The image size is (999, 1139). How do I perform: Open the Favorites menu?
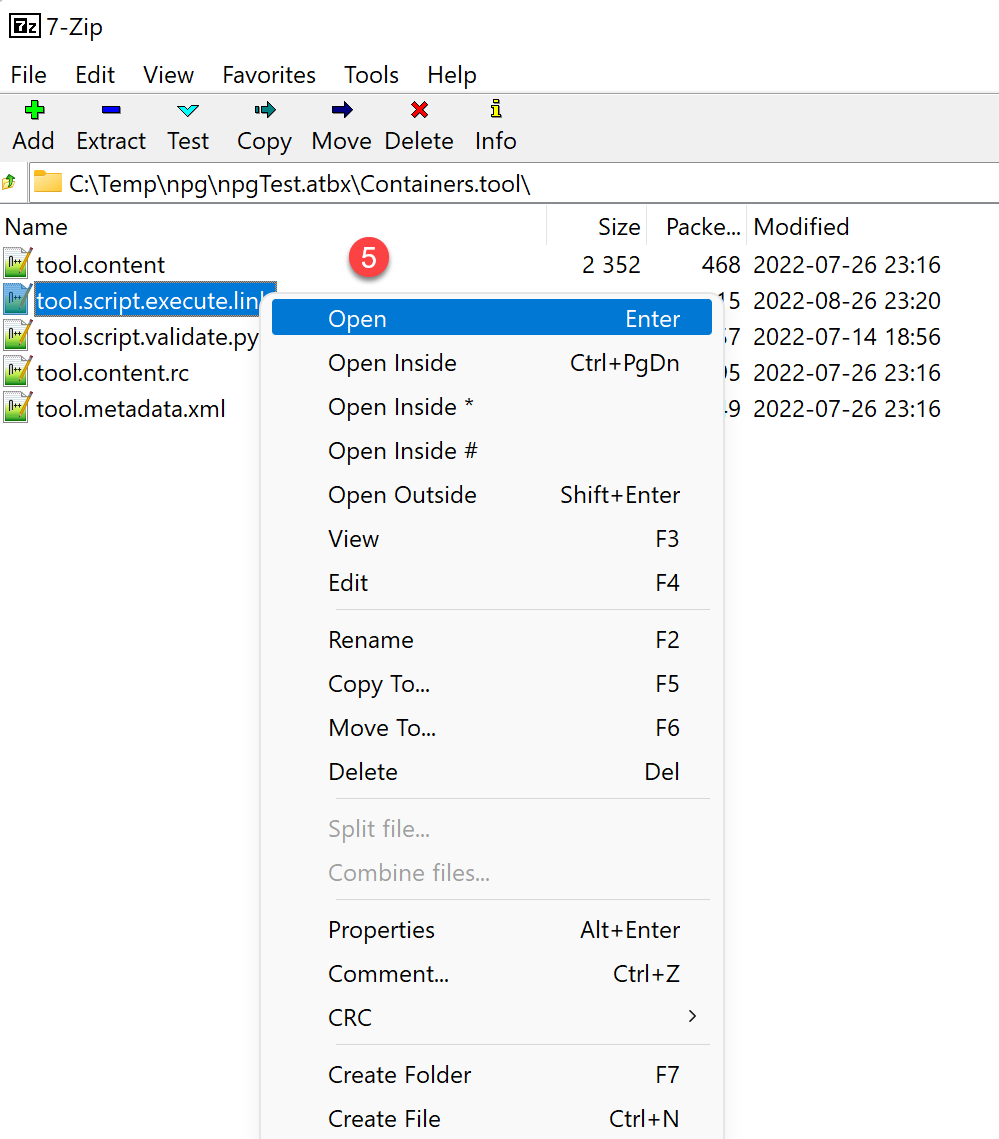pyautogui.click(x=269, y=75)
